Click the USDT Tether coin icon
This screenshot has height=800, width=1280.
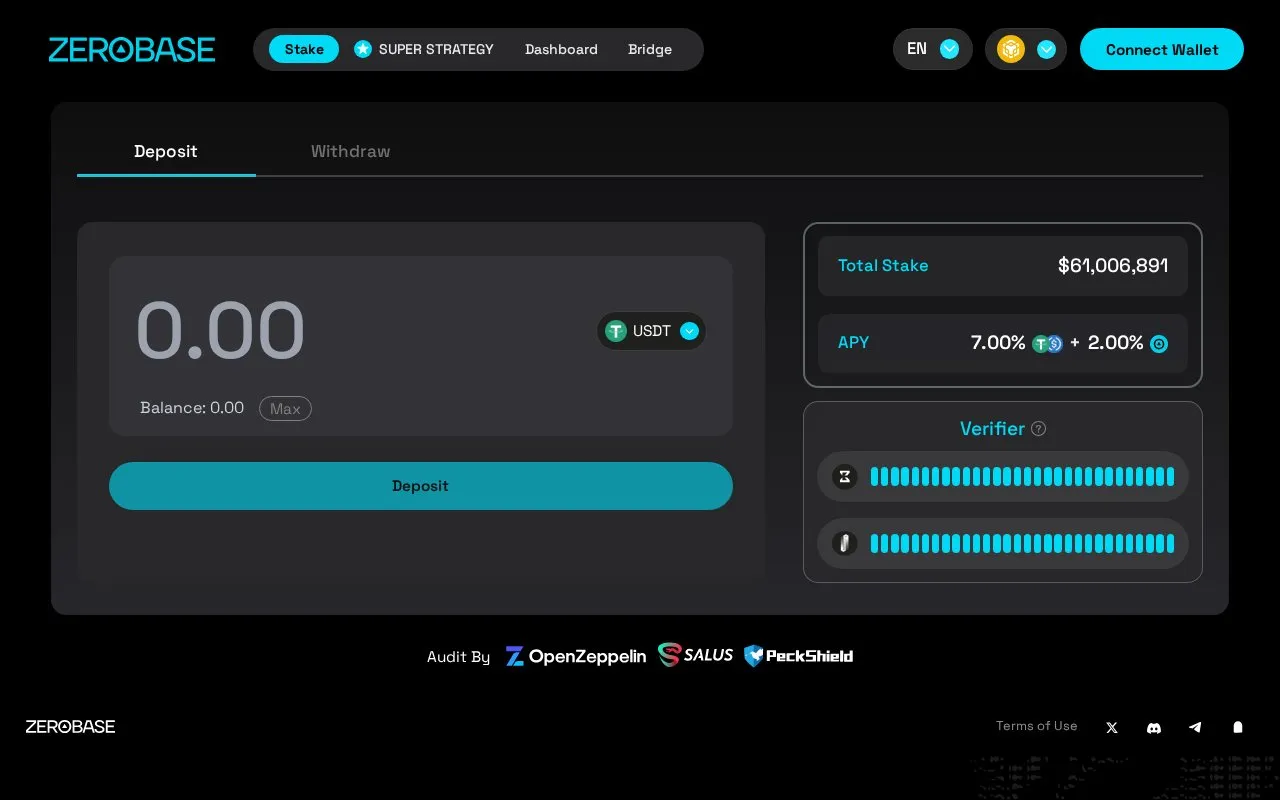pos(616,331)
